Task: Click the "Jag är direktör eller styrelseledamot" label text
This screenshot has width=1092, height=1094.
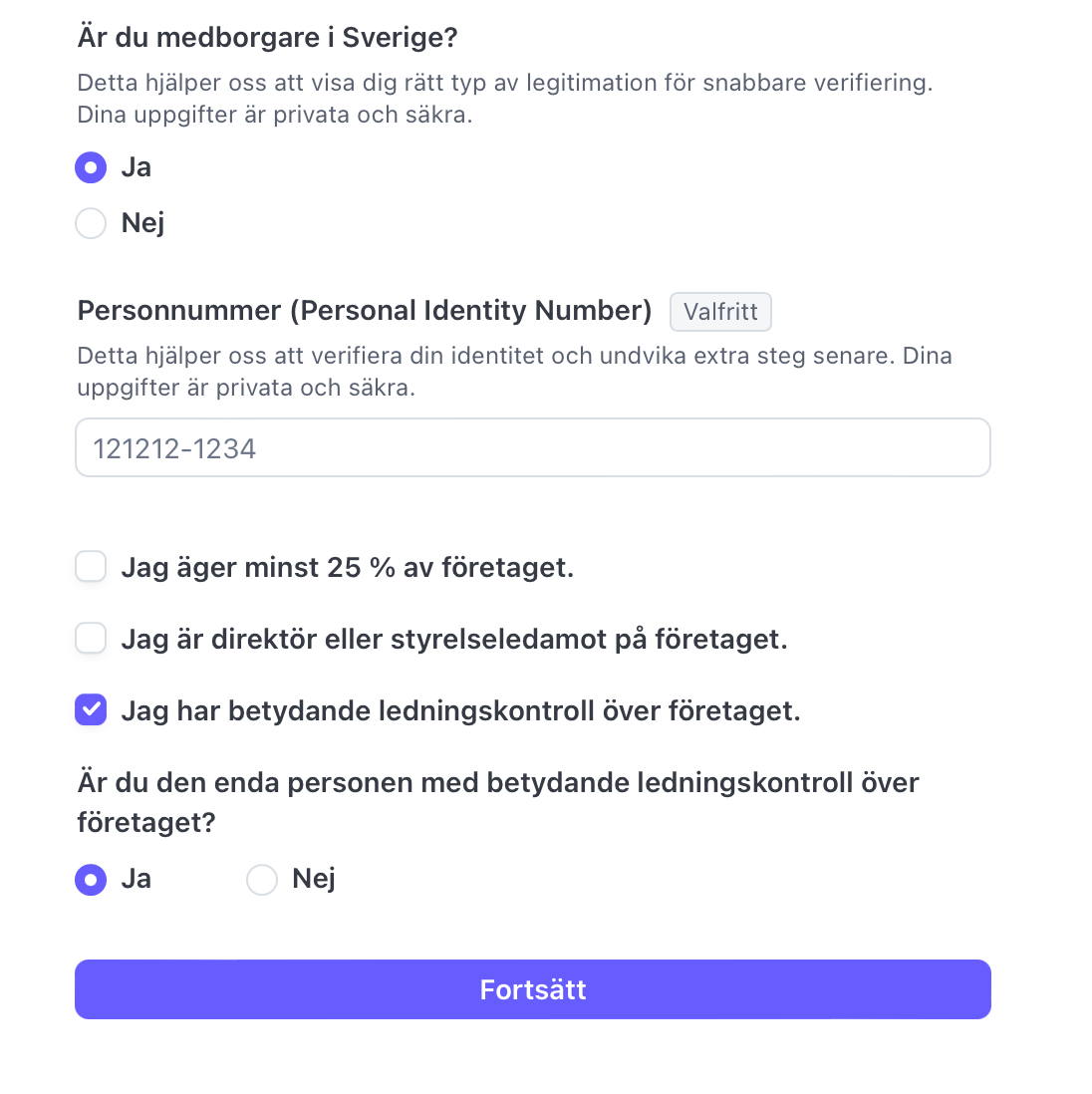Action: pyautogui.click(x=454, y=640)
